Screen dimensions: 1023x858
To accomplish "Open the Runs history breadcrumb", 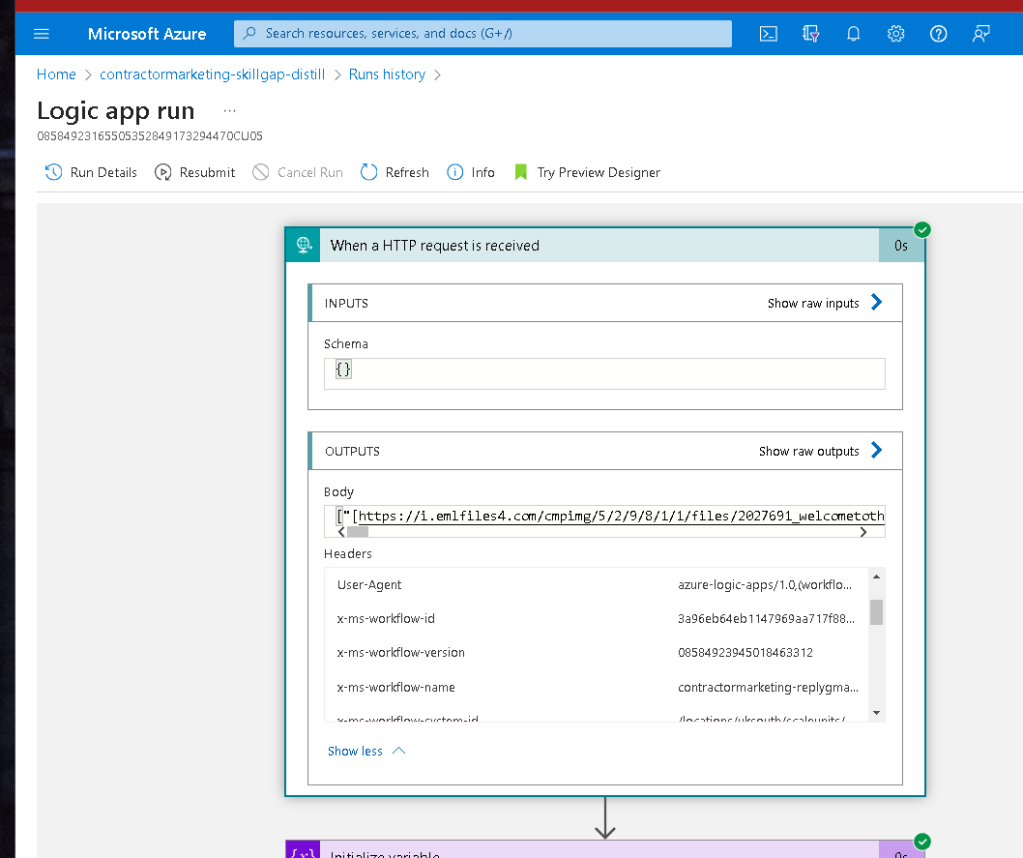I will (x=387, y=74).
